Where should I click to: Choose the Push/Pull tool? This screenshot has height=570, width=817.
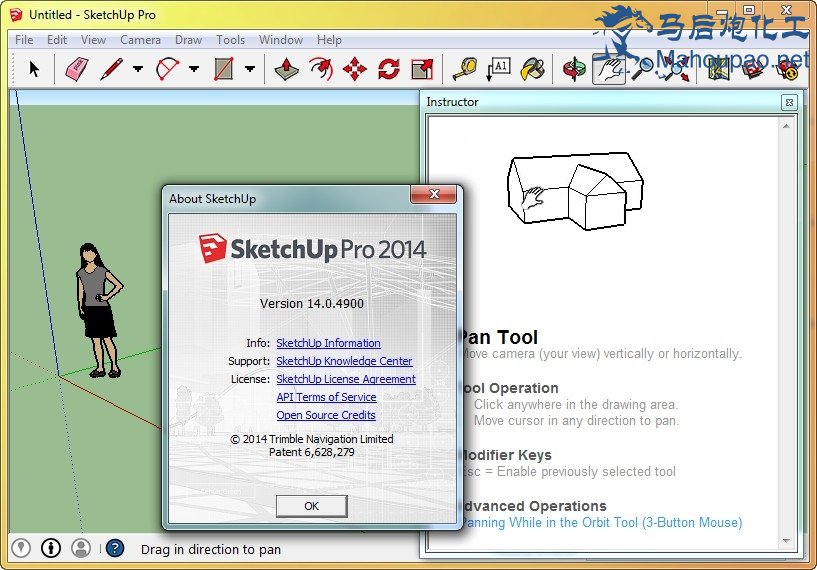[287, 69]
